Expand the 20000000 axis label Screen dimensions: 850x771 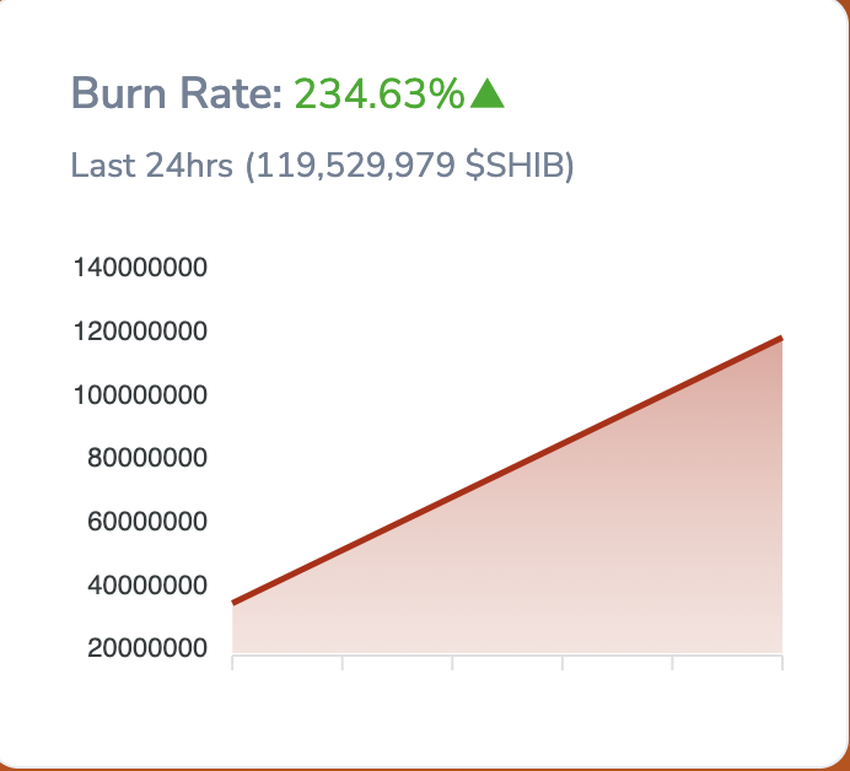coord(149,647)
